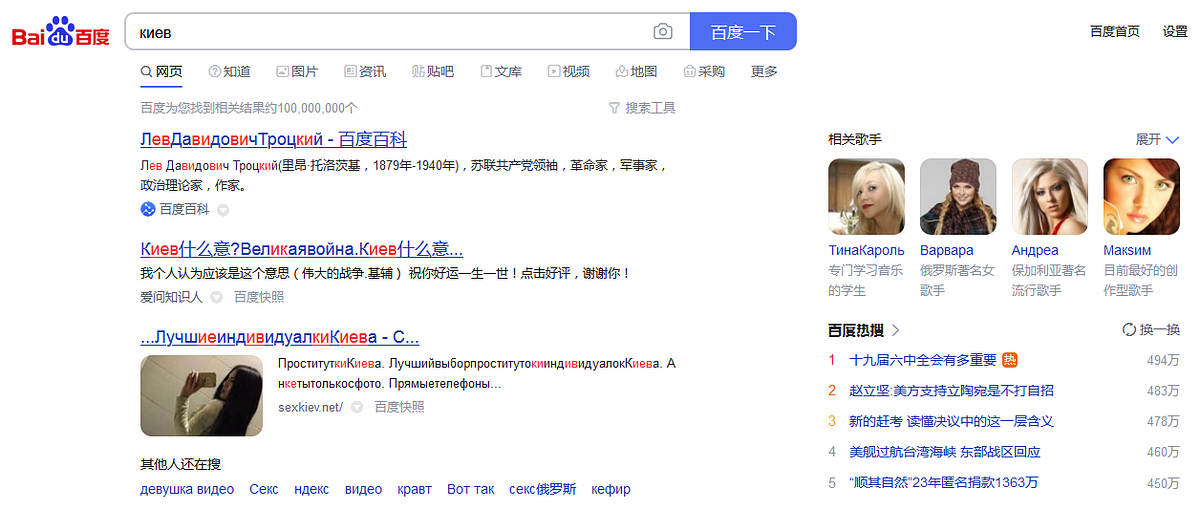Open the 更多 menu
This screenshot has height=505, width=1200.
click(x=764, y=72)
